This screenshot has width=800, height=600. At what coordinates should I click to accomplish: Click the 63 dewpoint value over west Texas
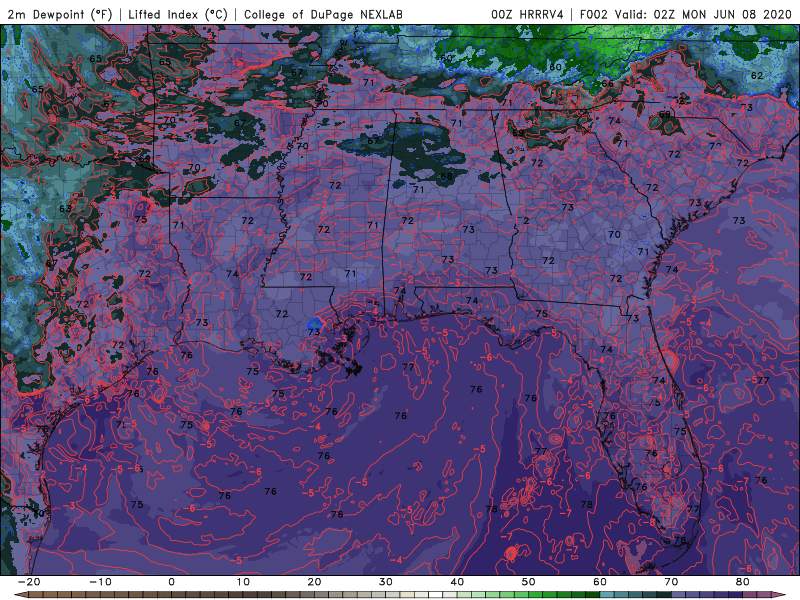[65, 209]
